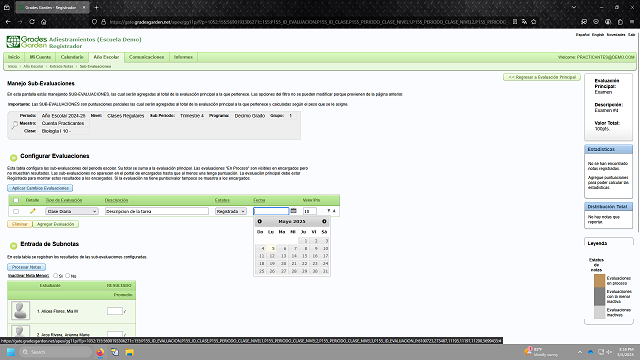Click '<< Regresar a Evaluación Principal' button
The height and width of the screenshot is (360, 640).
point(542,77)
